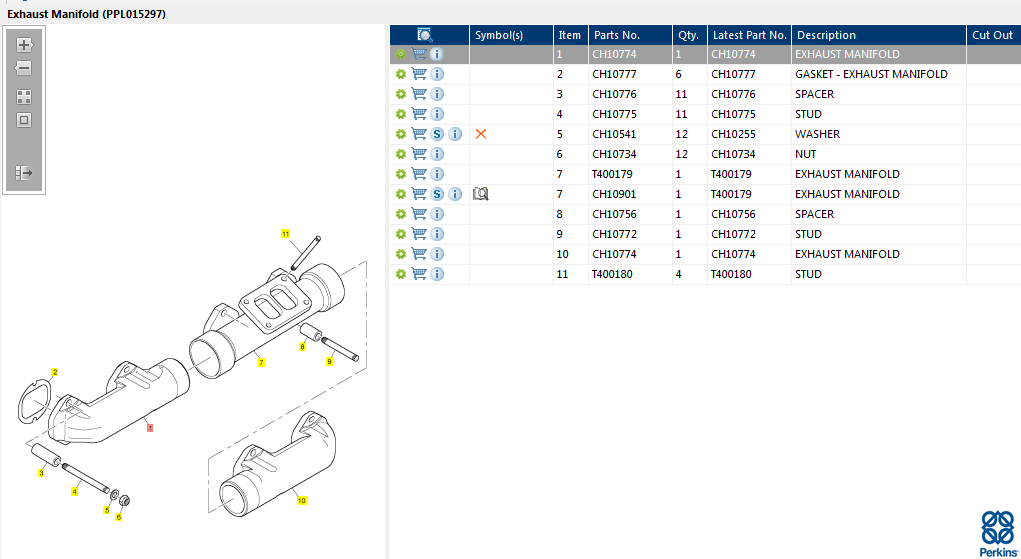
Task: Open gear icon for T400179 manifold row
Action: coord(401,174)
